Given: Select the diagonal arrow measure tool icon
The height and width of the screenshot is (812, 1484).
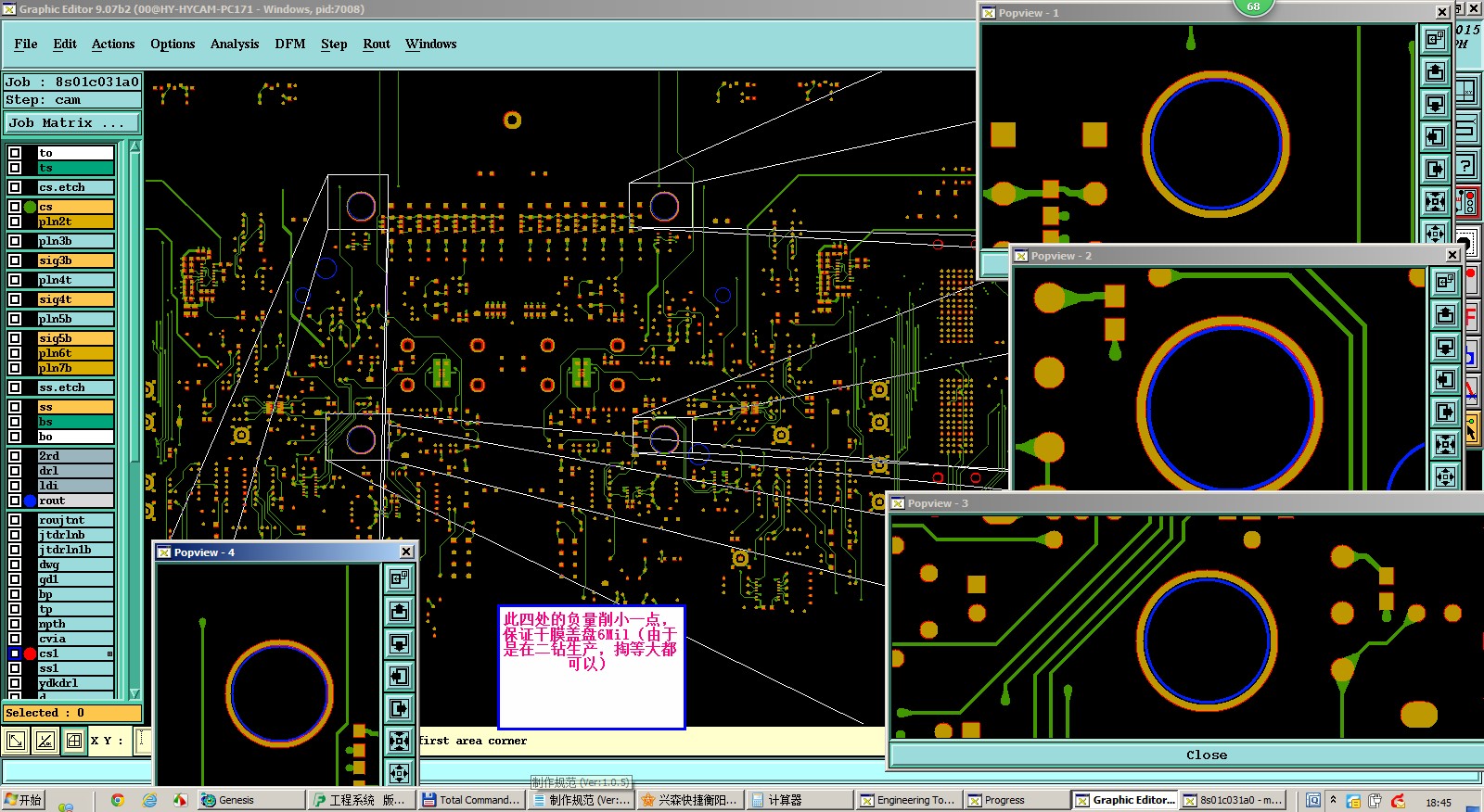Looking at the screenshot, I should [x=16, y=741].
